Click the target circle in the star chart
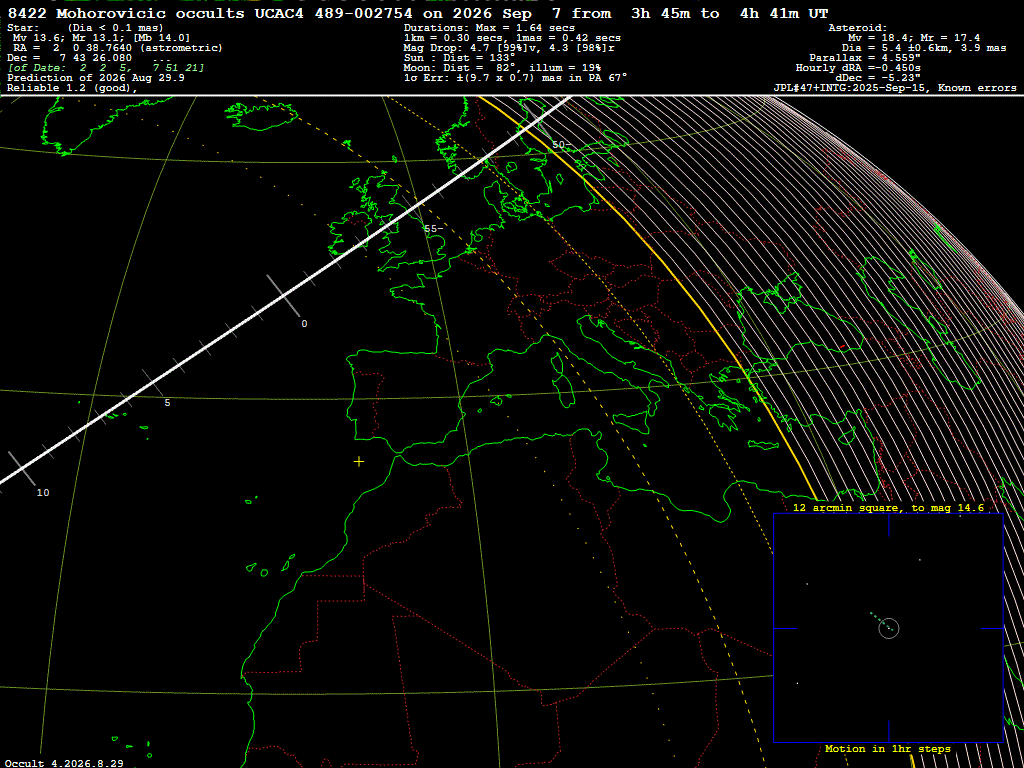 (889, 628)
